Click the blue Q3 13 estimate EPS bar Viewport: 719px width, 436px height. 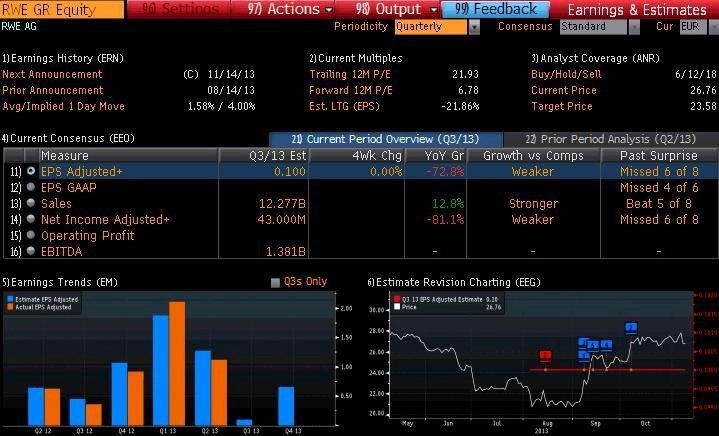[x=244, y=422]
